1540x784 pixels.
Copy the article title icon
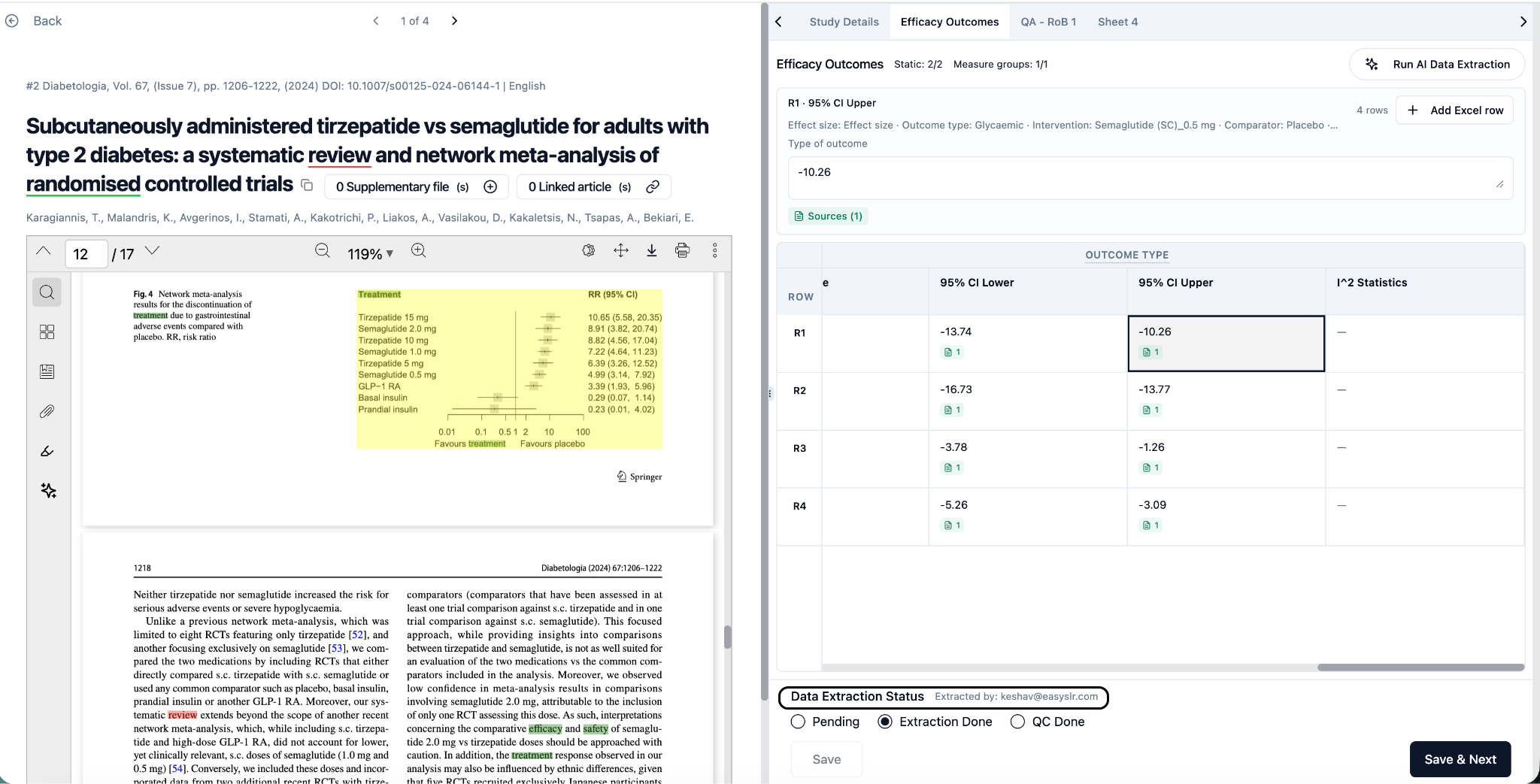click(307, 185)
